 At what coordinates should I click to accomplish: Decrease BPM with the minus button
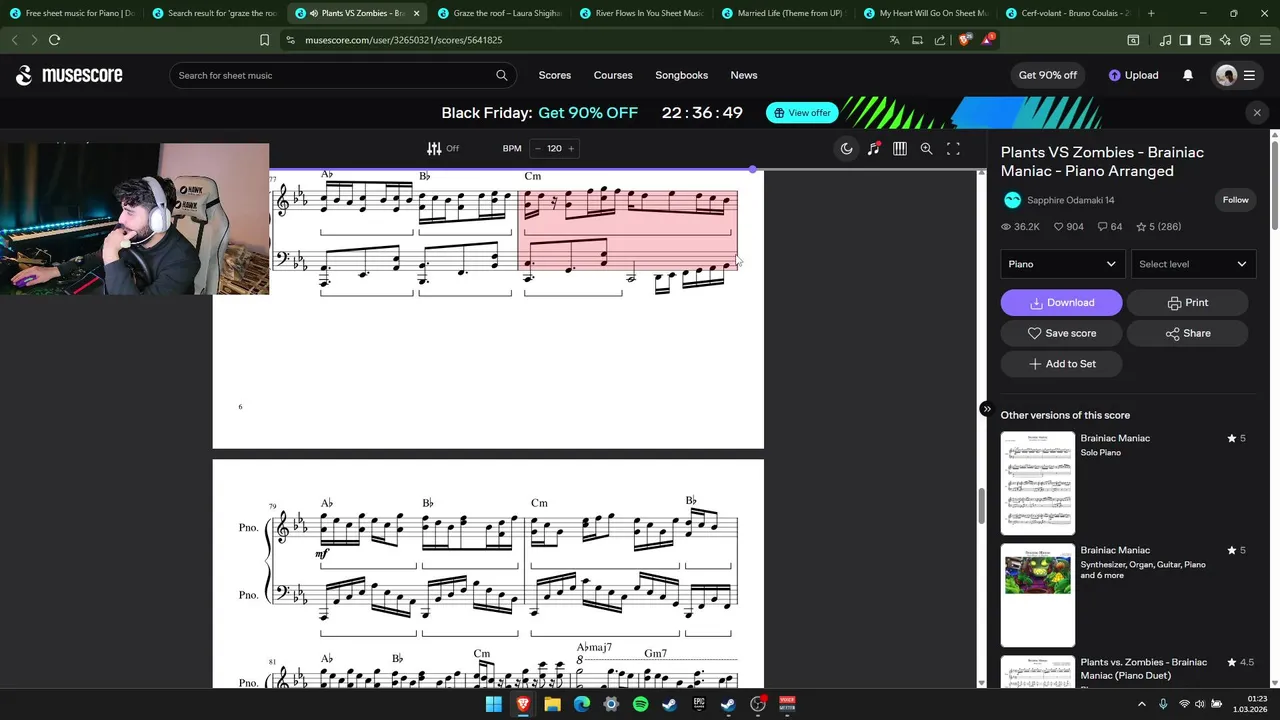pyautogui.click(x=537, y=148)
